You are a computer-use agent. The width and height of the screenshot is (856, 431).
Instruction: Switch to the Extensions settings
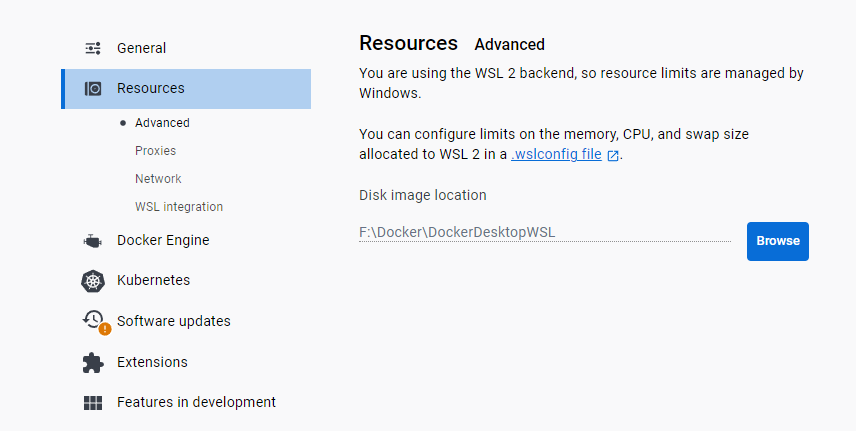click(x=152, y=362)
